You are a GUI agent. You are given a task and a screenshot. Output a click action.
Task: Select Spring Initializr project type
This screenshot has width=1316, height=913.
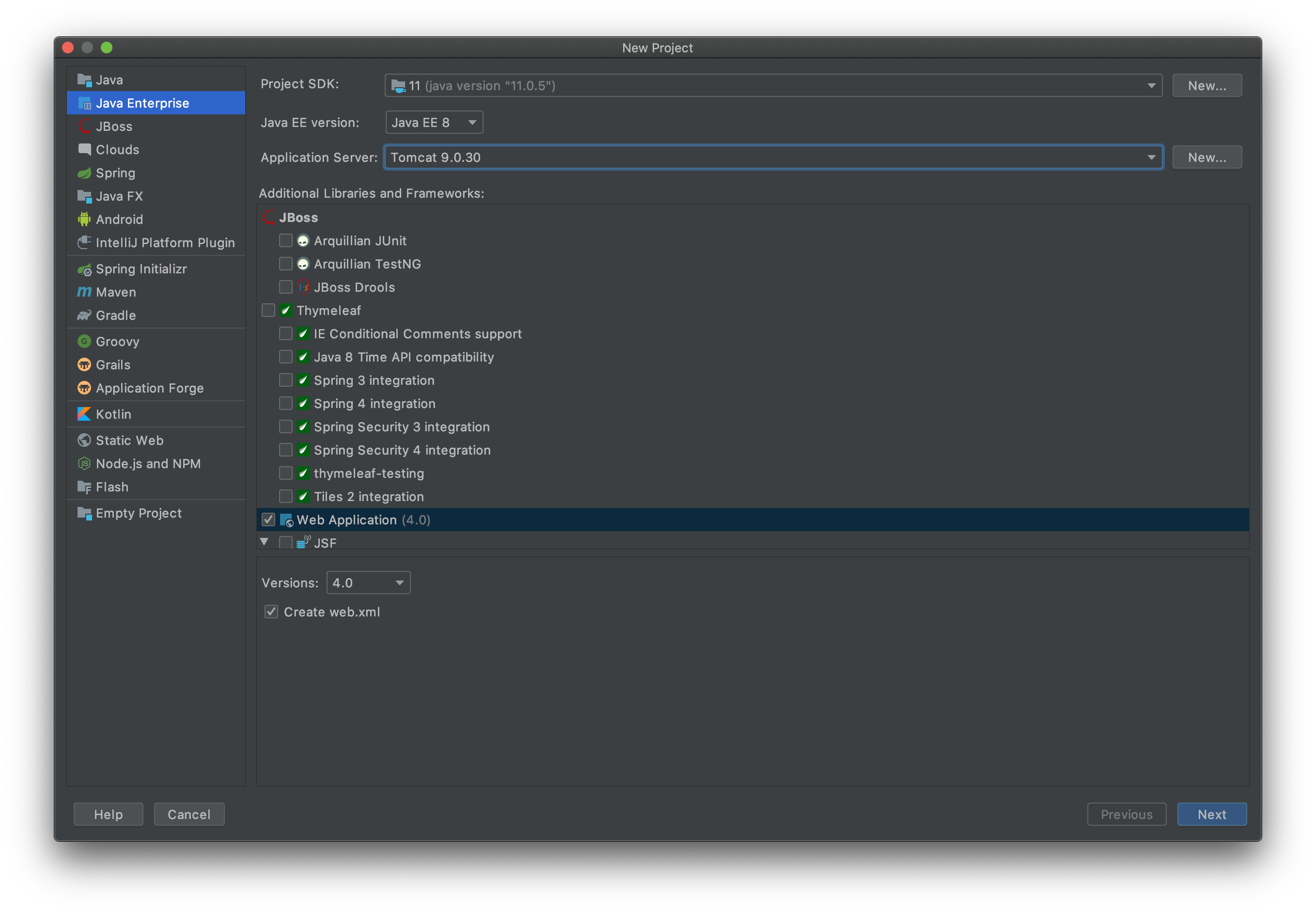coord(141,269)
